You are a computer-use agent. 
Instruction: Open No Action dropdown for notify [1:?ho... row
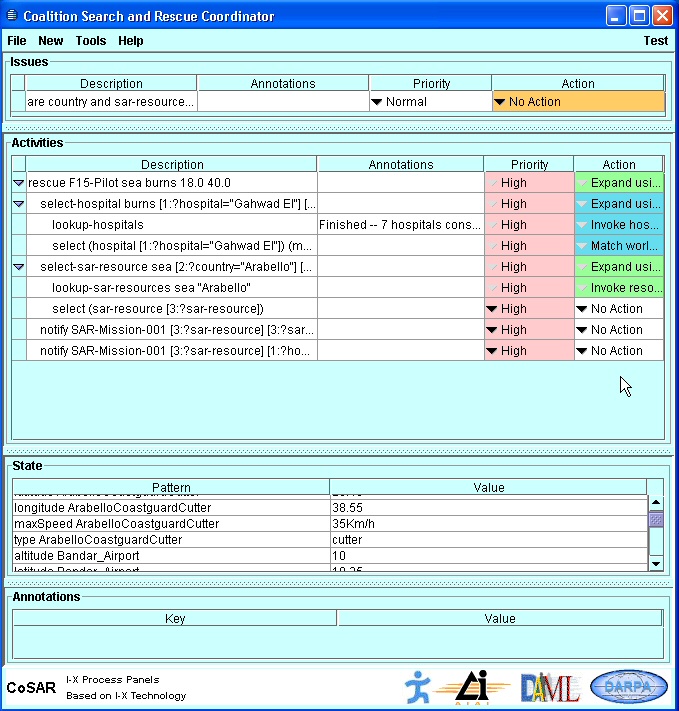(619, 351)
